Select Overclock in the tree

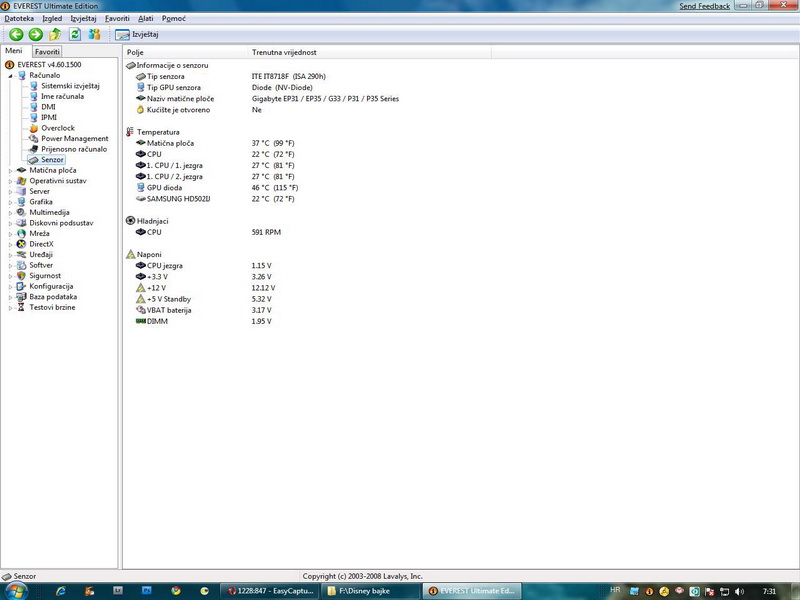57,128
